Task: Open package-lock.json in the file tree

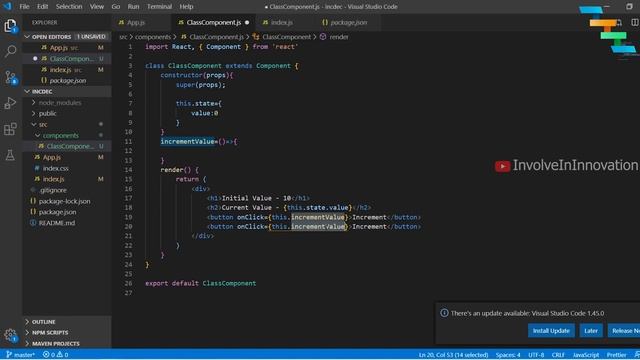Action: (67, 201)
